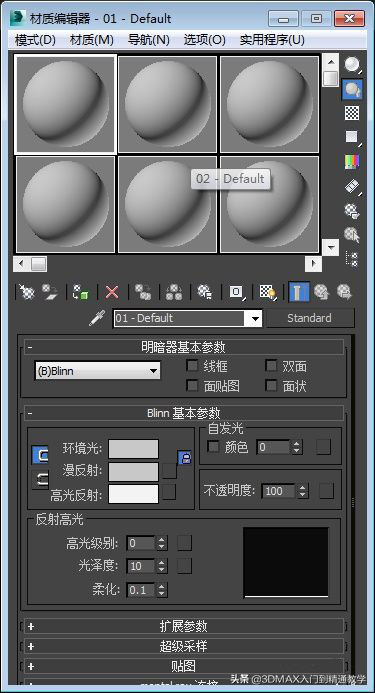Toggle Show End Result icon
The width and height of the screenshot is (375, 693).
click(298, 292)
